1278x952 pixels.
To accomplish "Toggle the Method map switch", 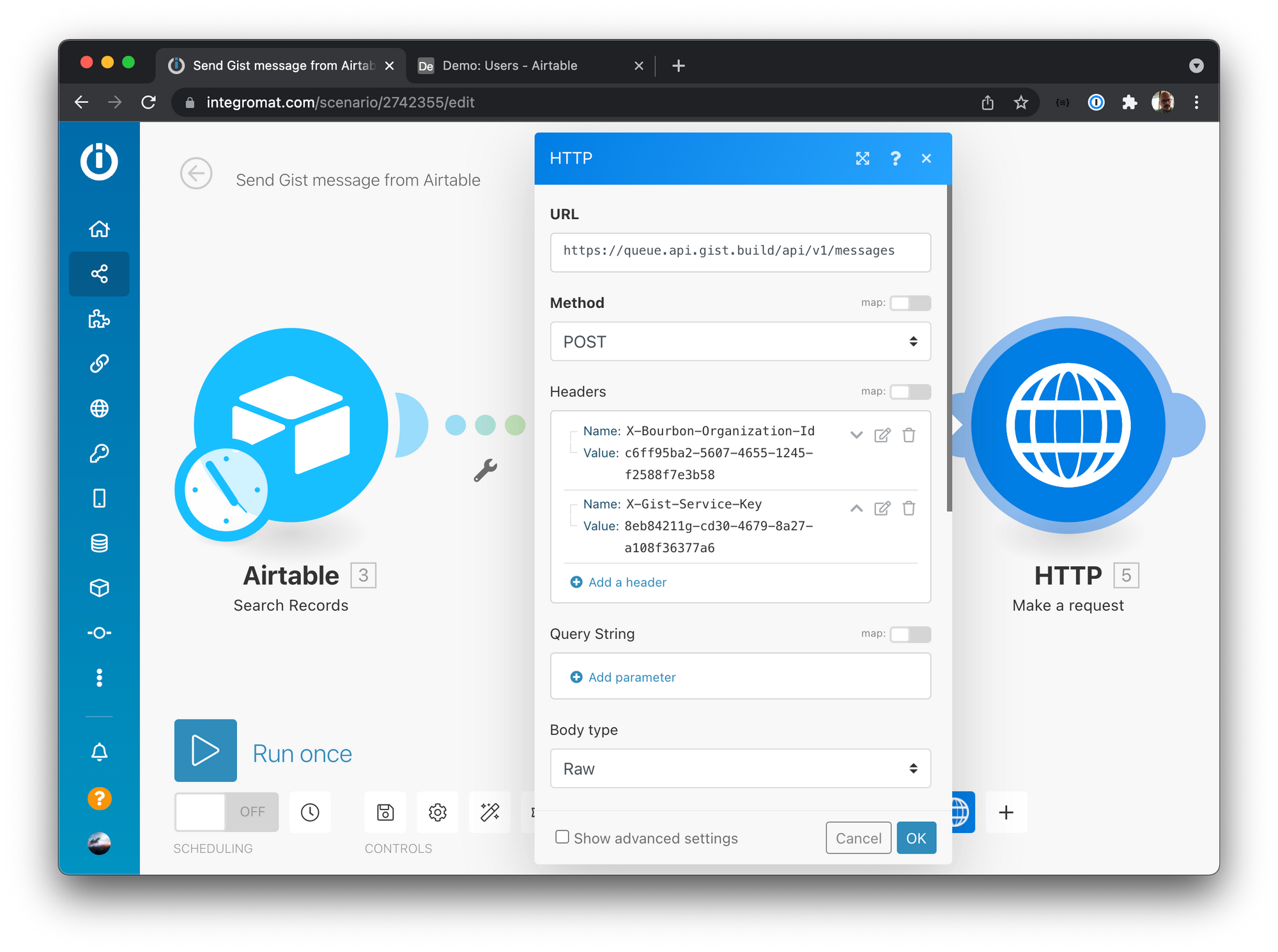I will click(x=910, y=303).
